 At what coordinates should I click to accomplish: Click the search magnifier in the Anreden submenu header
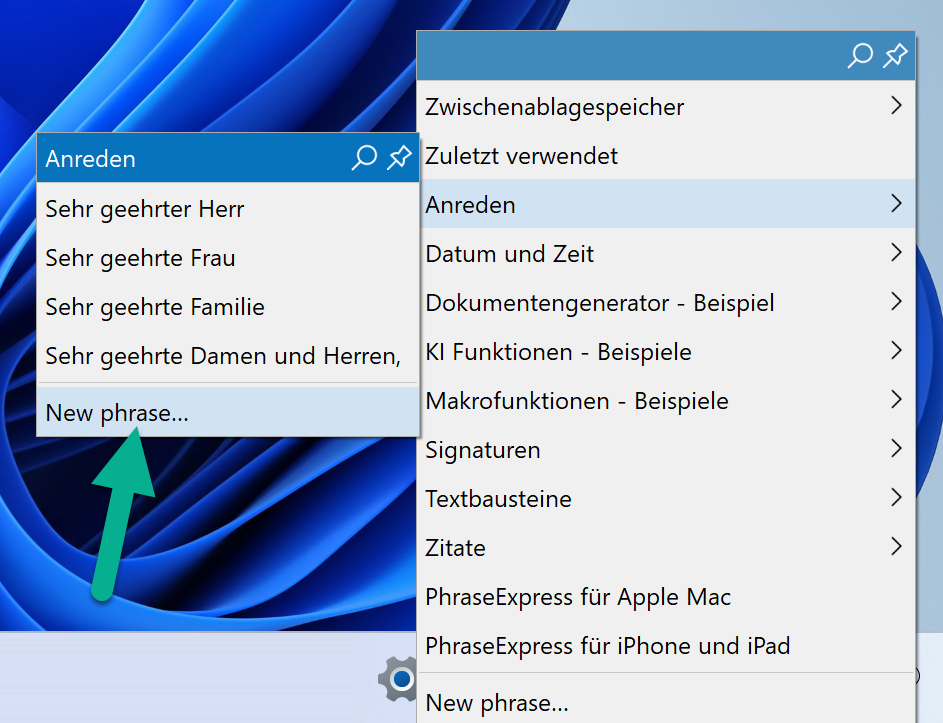(x=364, y=158)
